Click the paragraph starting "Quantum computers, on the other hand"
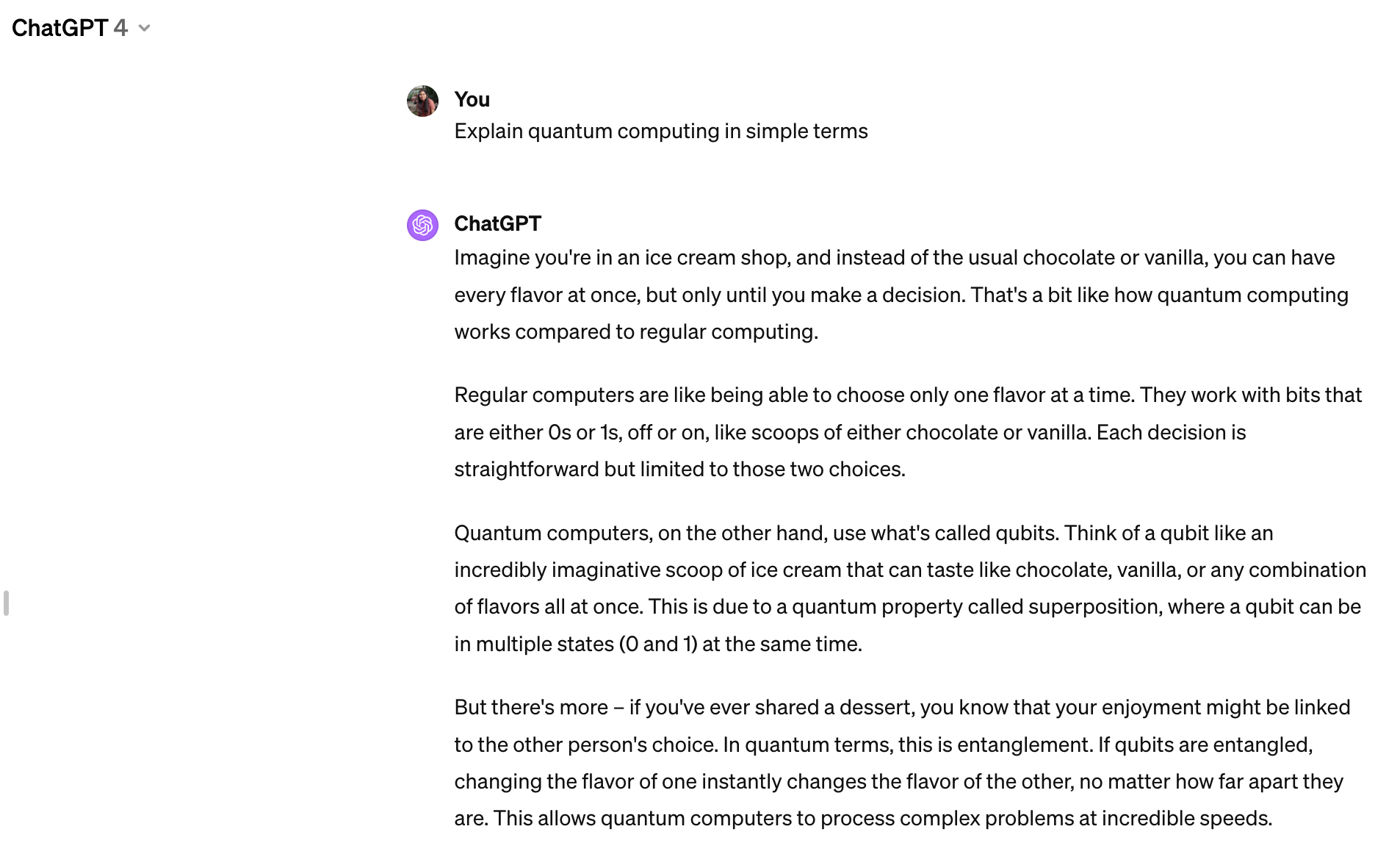The image size is (1400, 854). coord(909,588)
